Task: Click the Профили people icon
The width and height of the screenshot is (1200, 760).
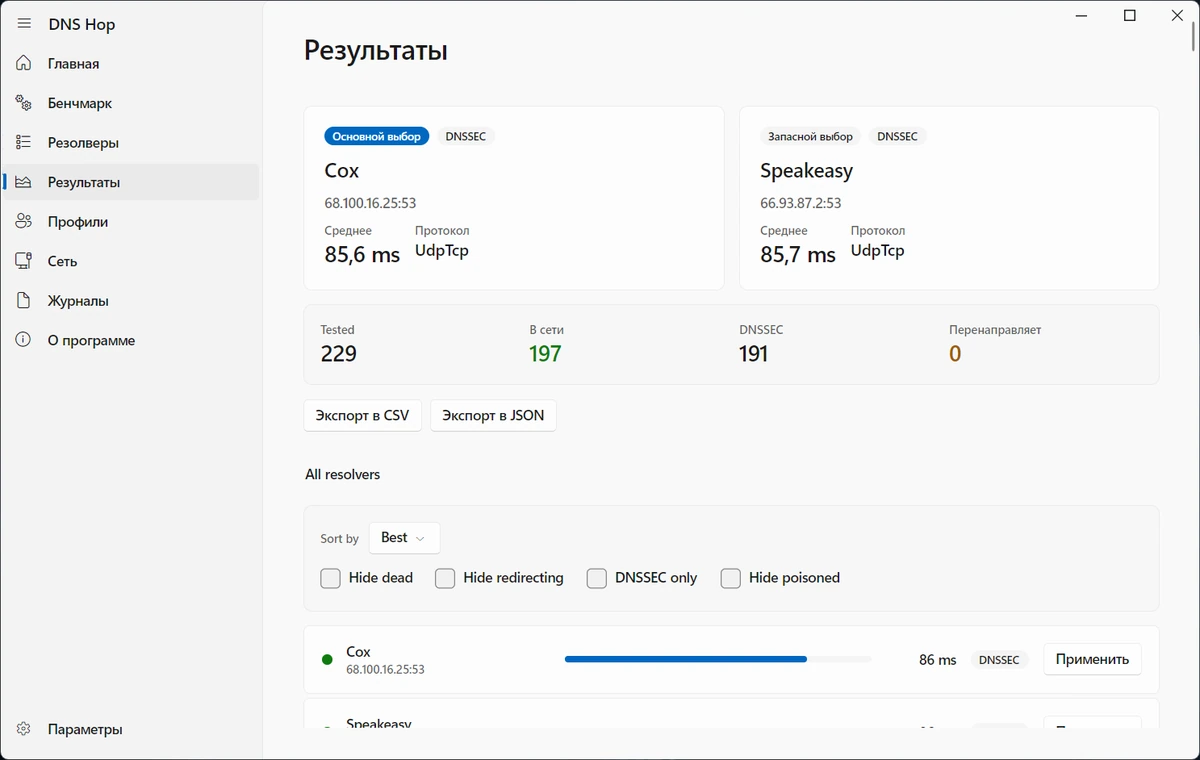Action: click(x=24, y=222)
